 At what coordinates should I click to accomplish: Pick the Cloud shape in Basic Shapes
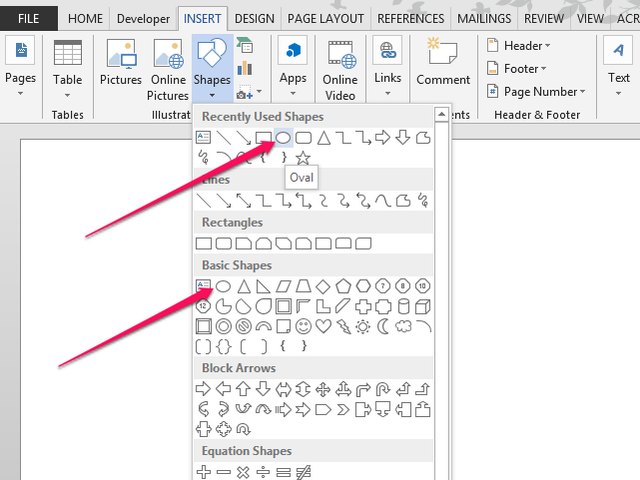point(403,326)
